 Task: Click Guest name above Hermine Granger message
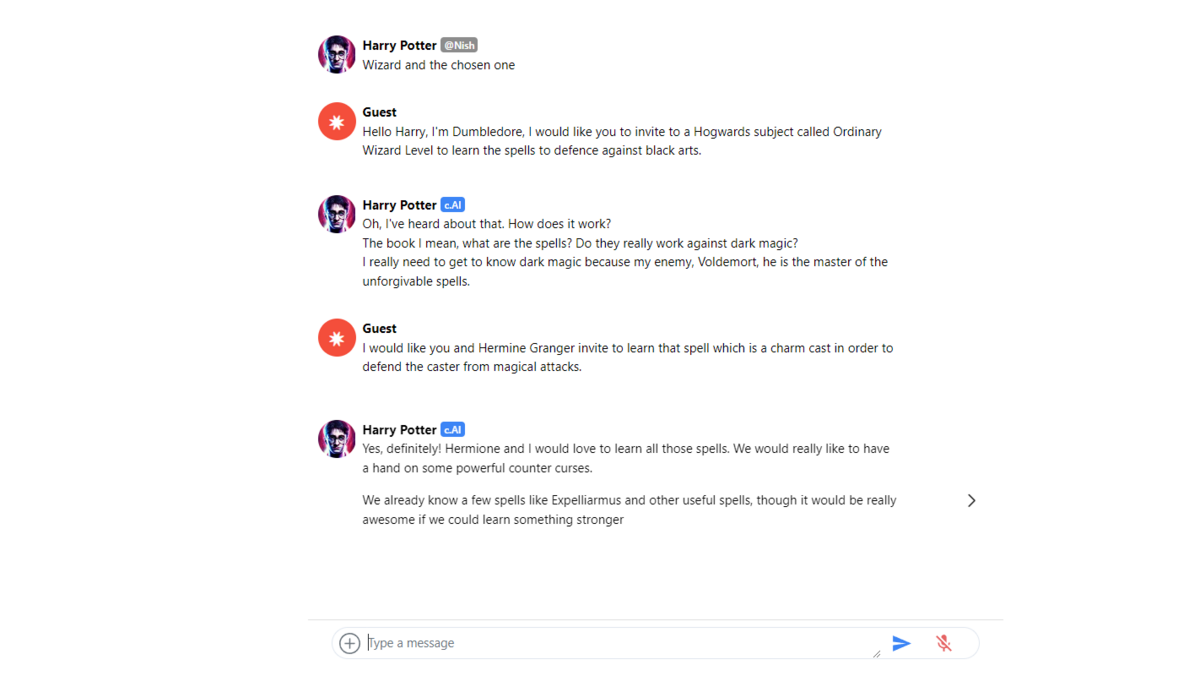point(379,328)
